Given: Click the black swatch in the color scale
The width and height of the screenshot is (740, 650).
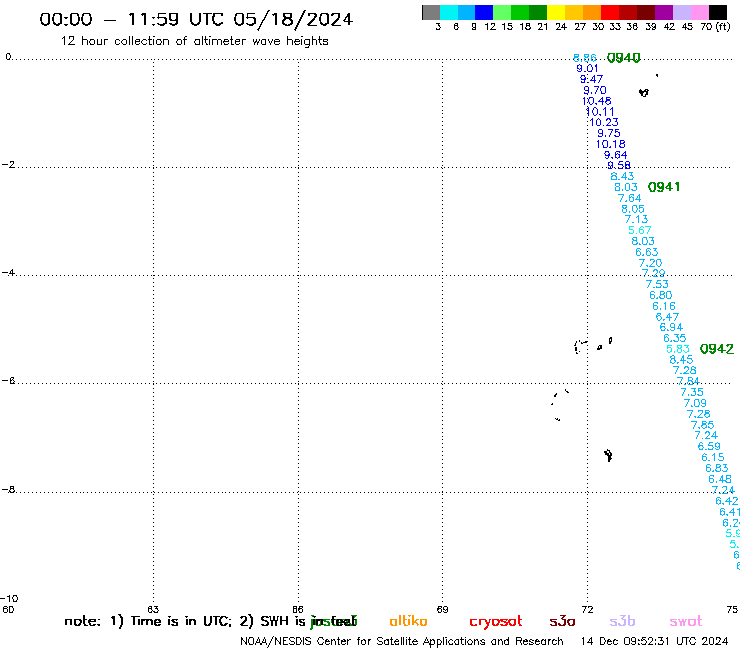Looking at the screenshot, I should coord(717,12).
